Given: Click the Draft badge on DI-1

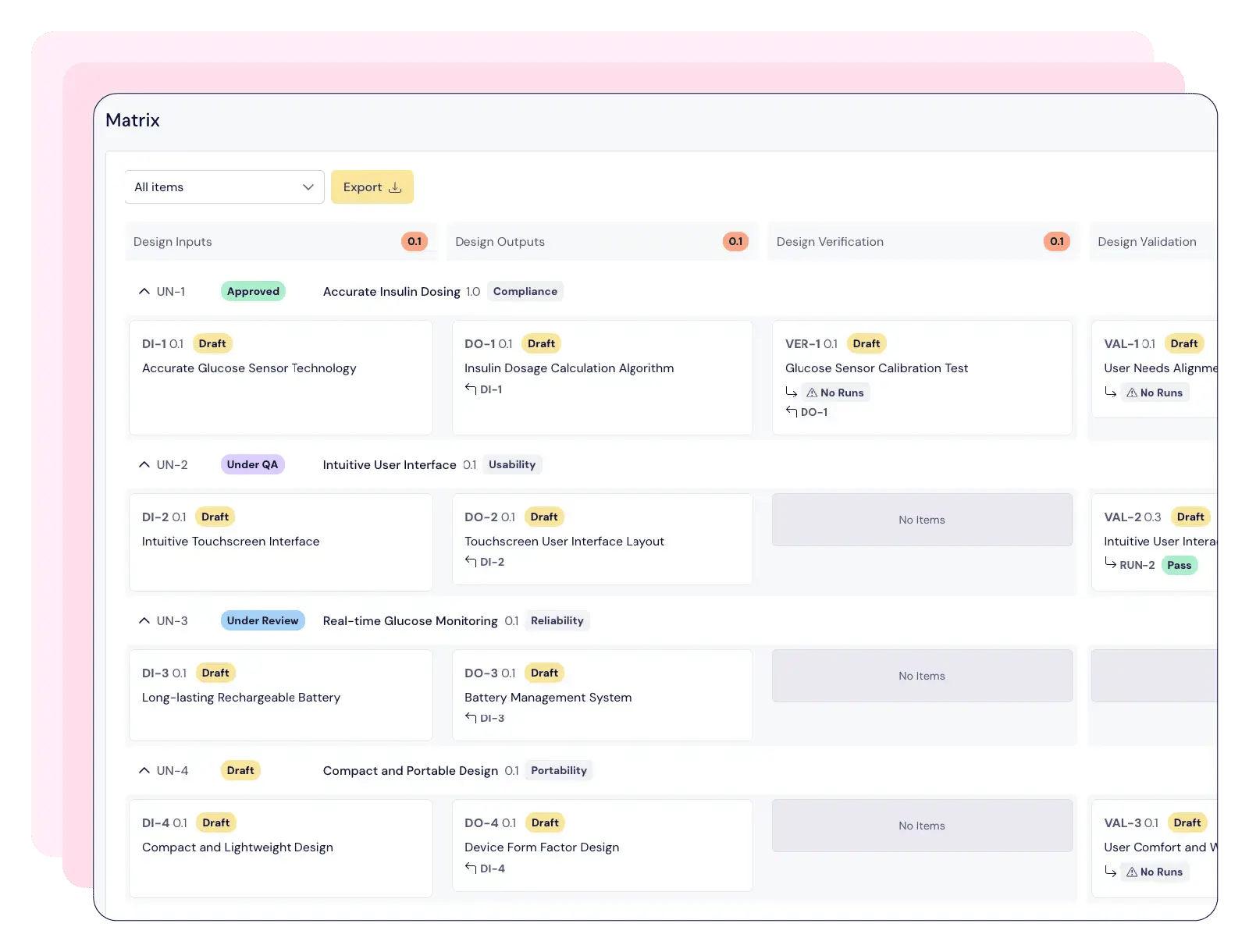Looking at the screenshot, I should tap(212, 343).
